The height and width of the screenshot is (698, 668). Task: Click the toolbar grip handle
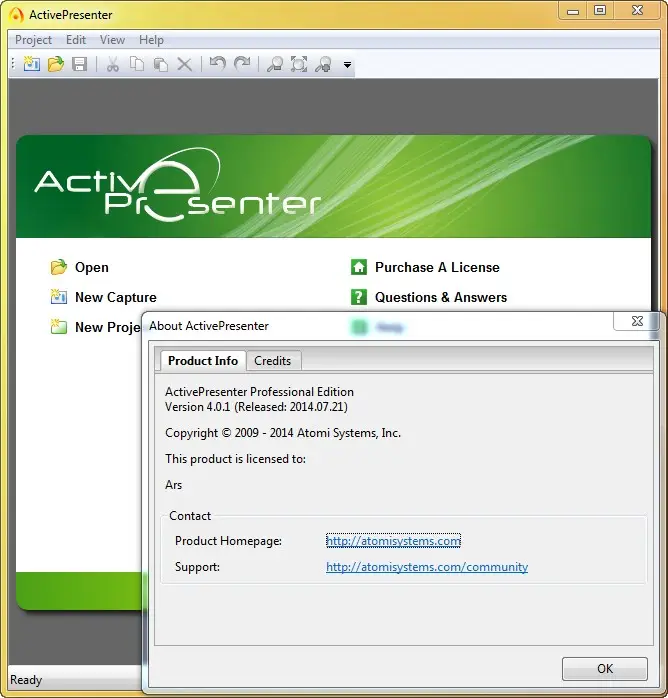click(x=13, y=65)
